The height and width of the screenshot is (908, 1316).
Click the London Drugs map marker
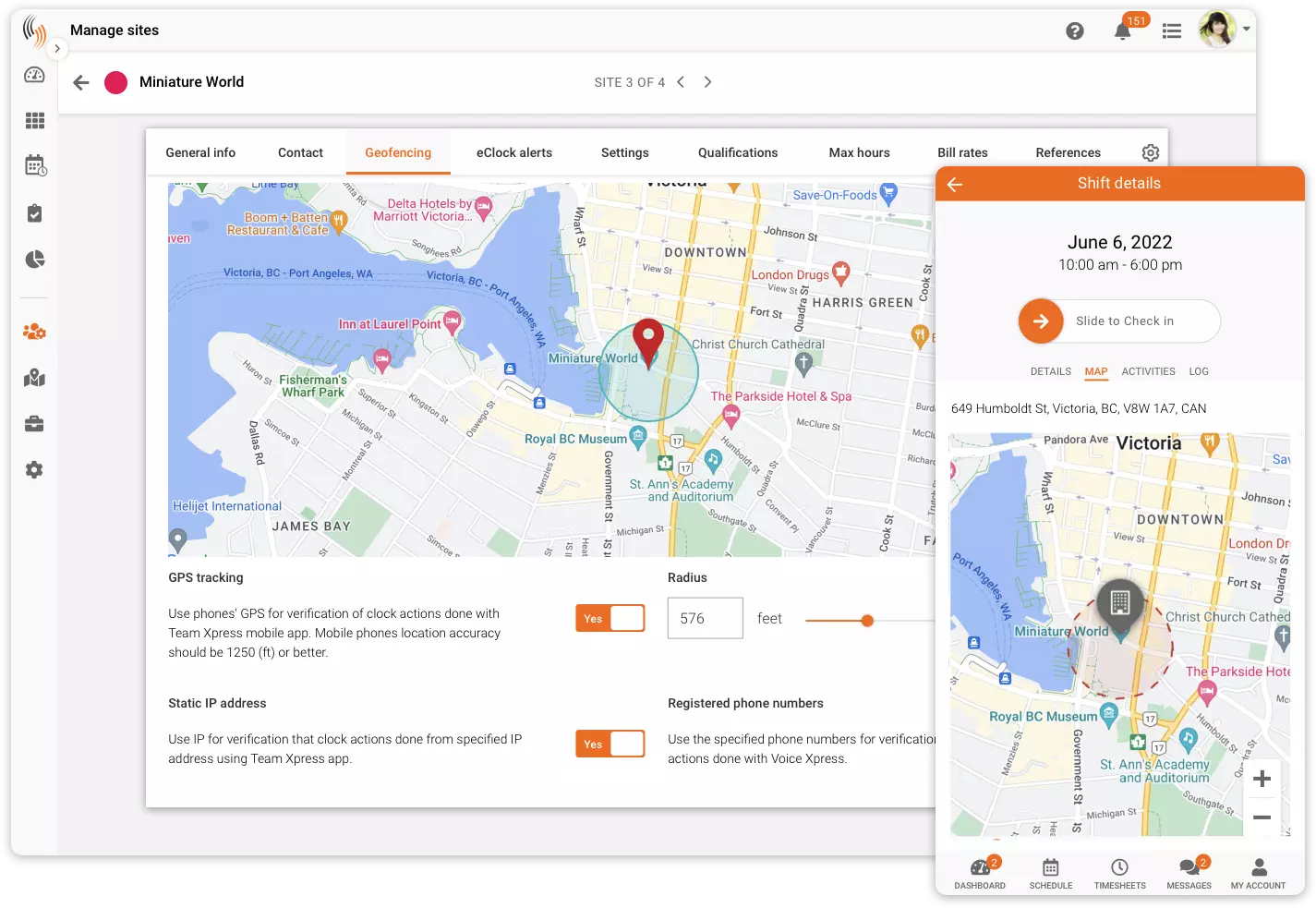coord(840,272)
